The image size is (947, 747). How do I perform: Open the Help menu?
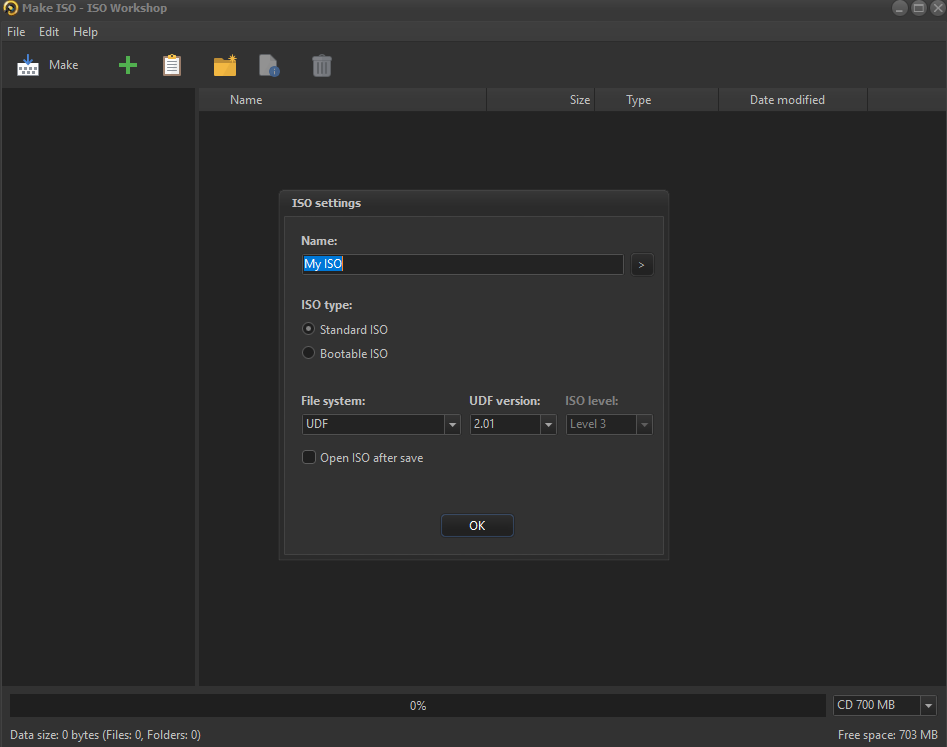tap(85, 32)
